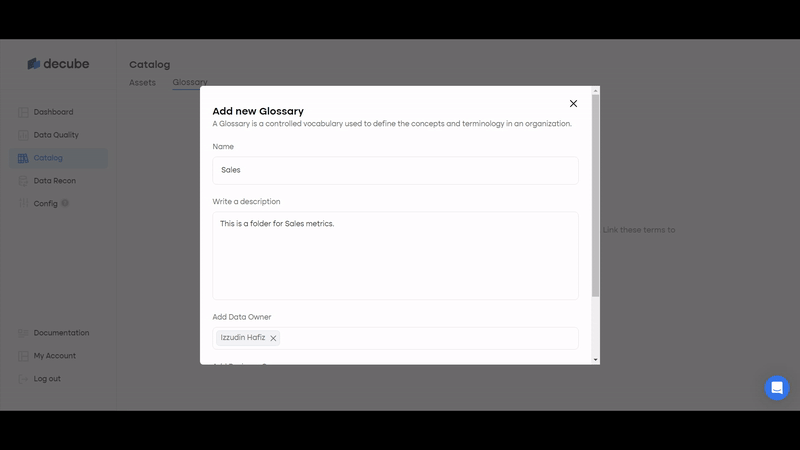
Task: Switch to the Assets tab
Action: [142, 82]
